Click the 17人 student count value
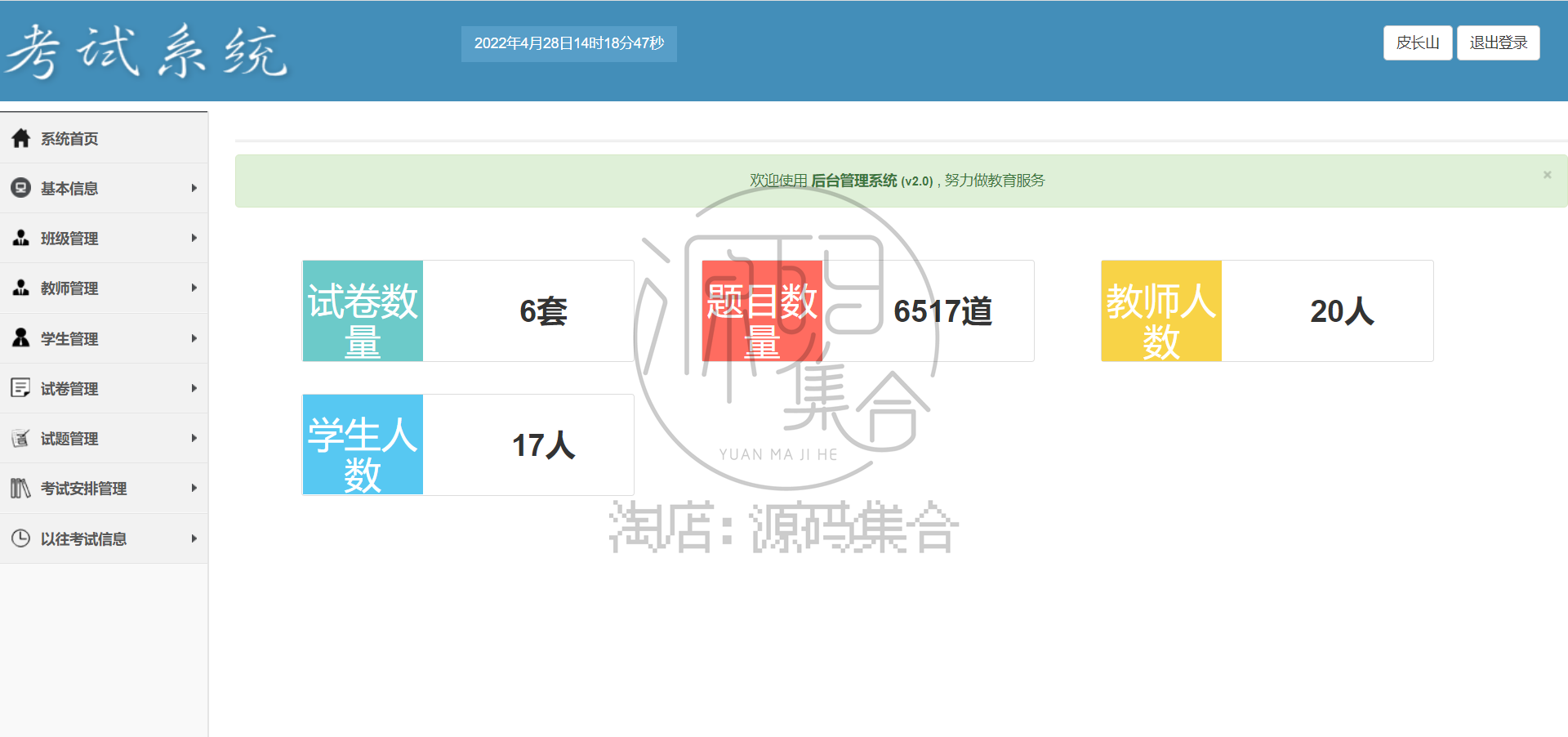This screenshot has height=737, width=1568. pyautogui.click(x=543, y=445)
